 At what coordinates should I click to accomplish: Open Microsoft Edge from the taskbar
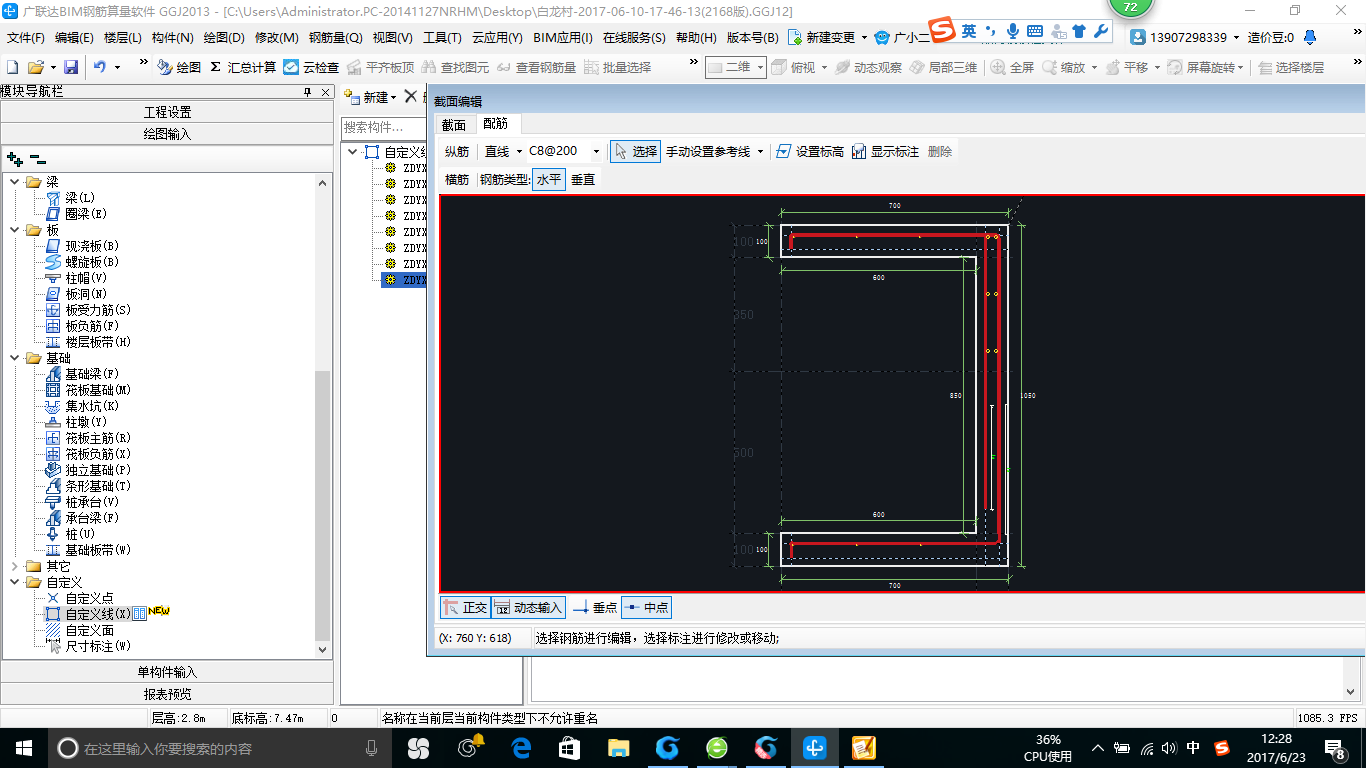(x=521, y=748)
